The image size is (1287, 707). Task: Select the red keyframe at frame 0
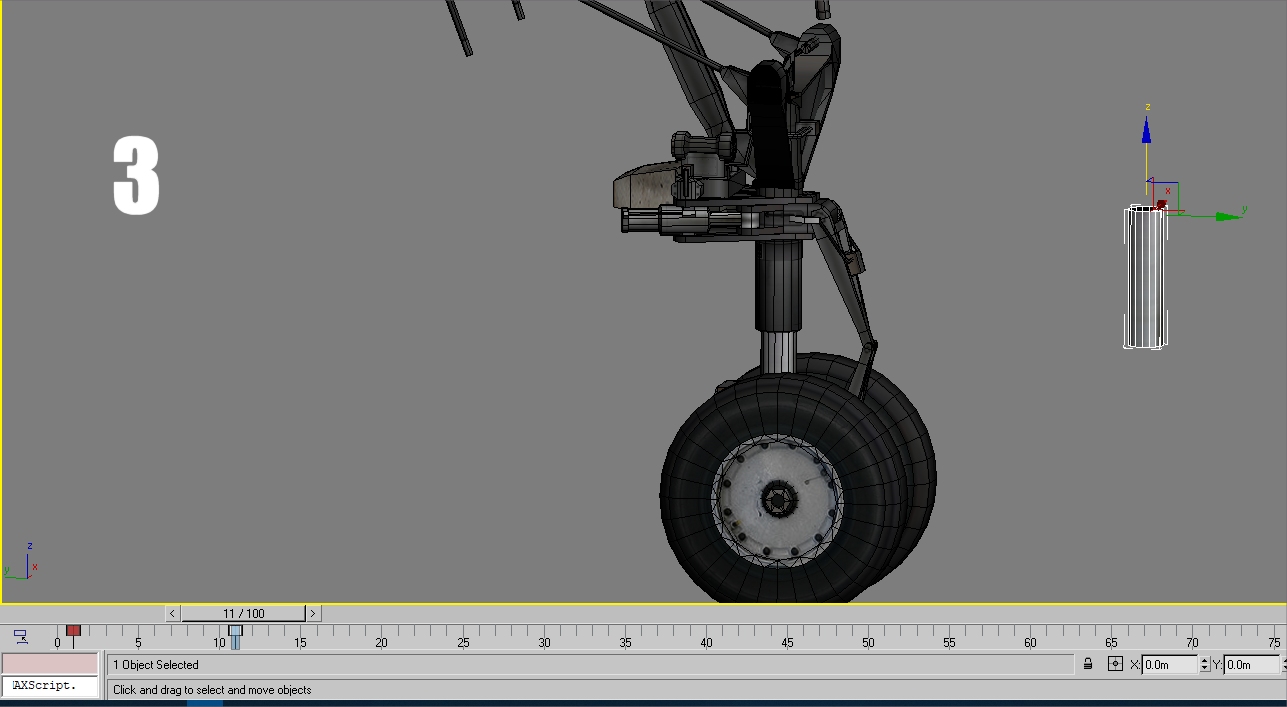click(73, 631)
